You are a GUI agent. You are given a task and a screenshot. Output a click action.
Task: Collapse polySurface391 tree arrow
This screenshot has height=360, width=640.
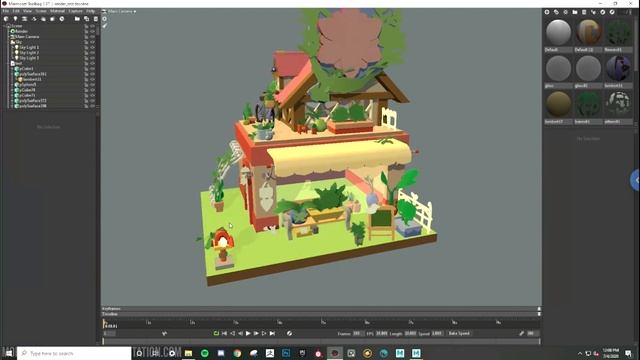click(12, 74)
